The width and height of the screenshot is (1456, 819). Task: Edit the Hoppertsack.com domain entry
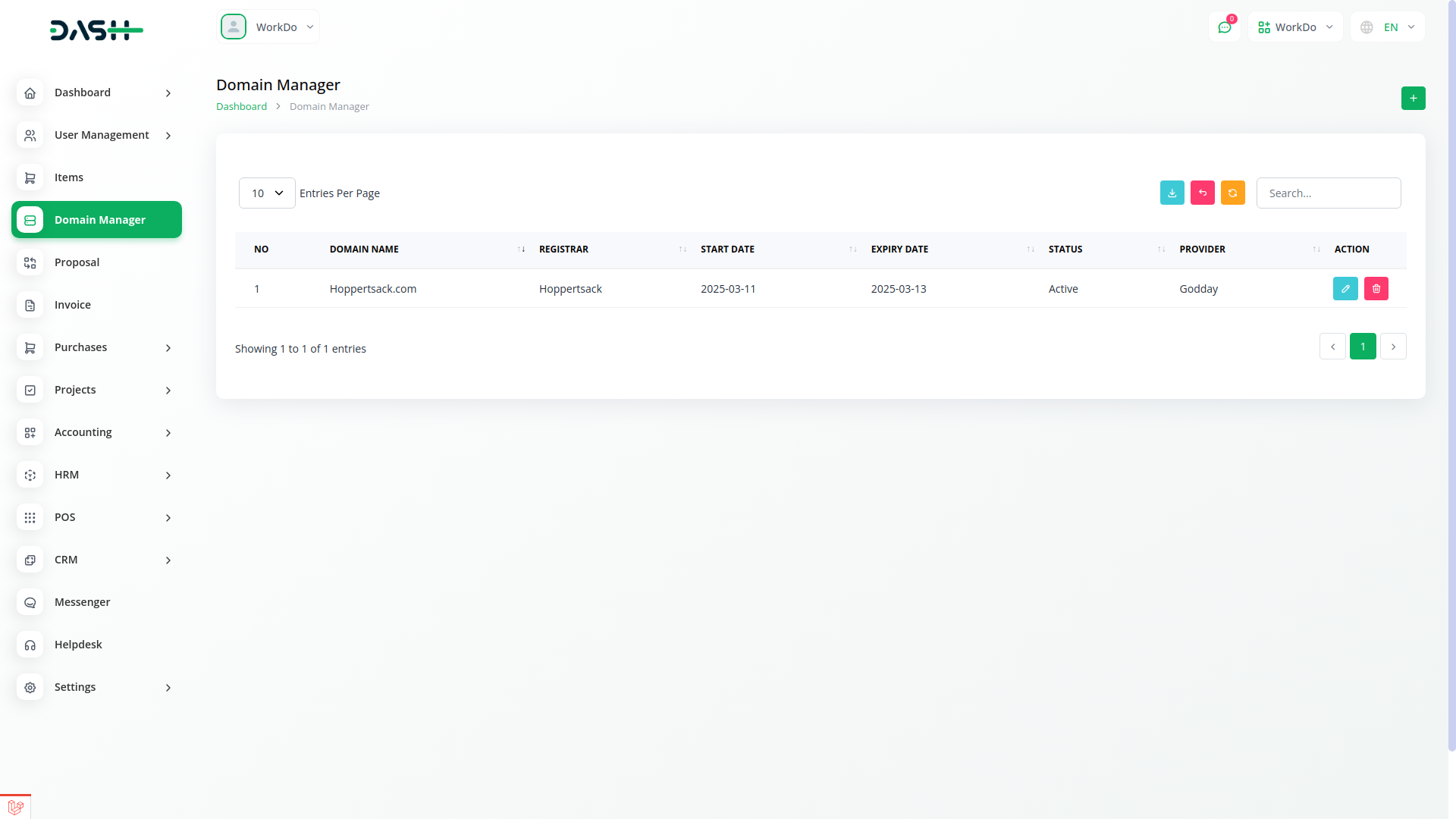click(1345, 289)
